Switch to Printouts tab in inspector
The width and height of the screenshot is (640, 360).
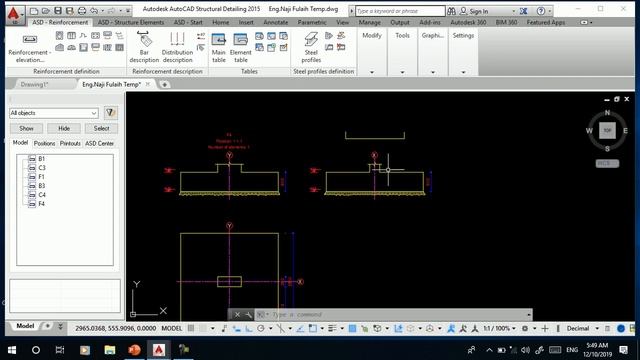pos(70,143)
